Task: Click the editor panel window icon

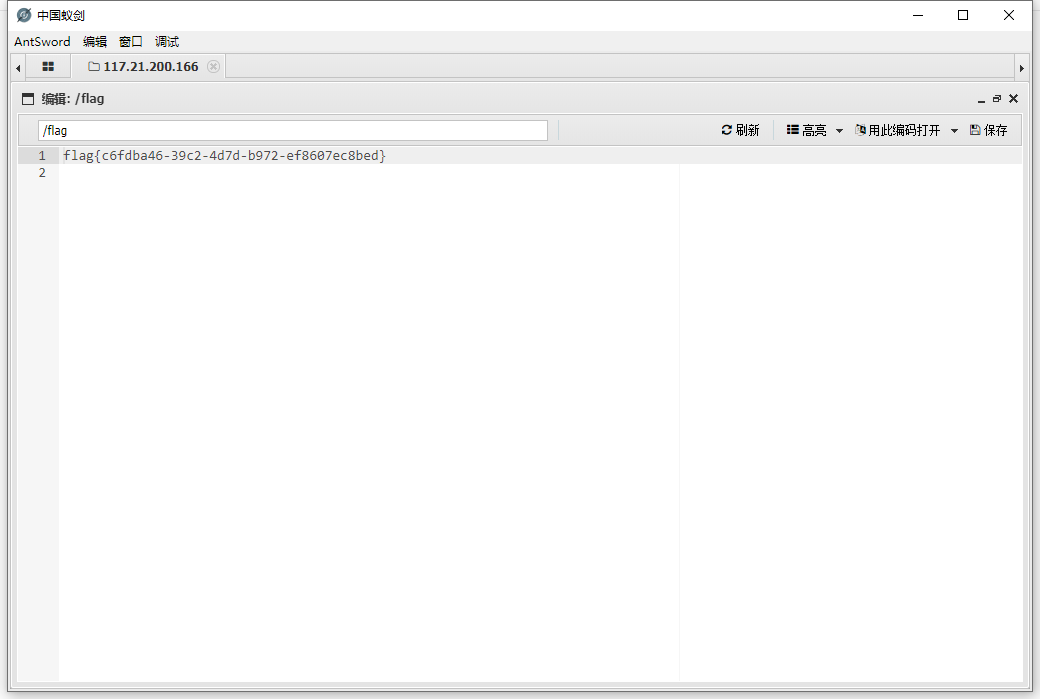Action: tap(28, 99)
